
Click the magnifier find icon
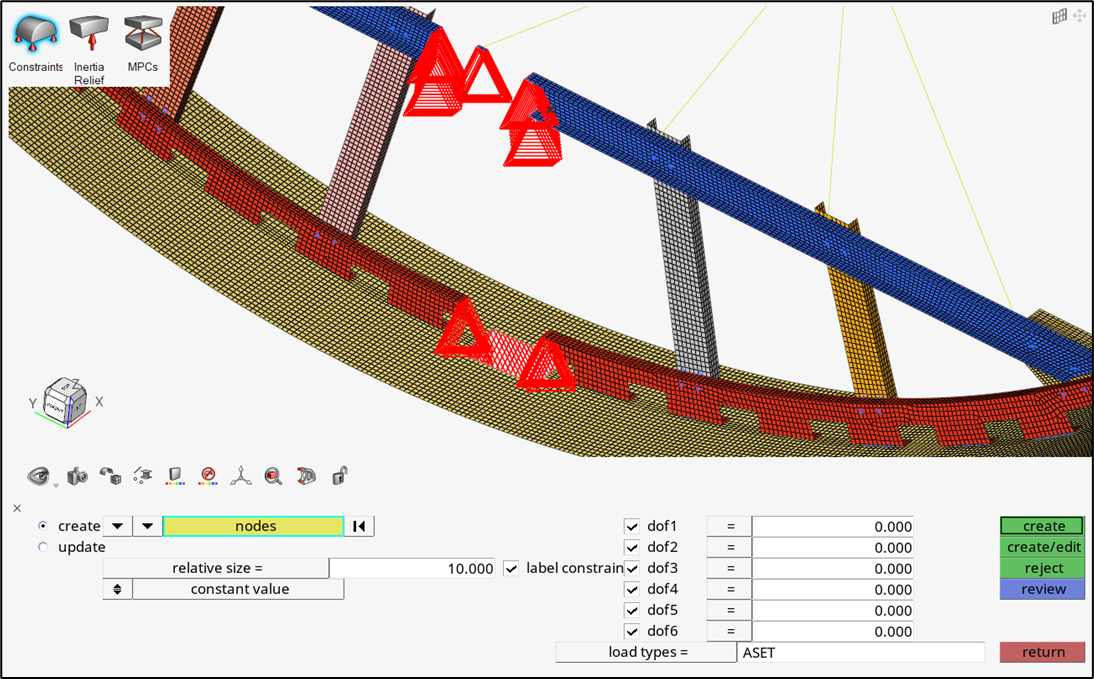pos(273,476)
